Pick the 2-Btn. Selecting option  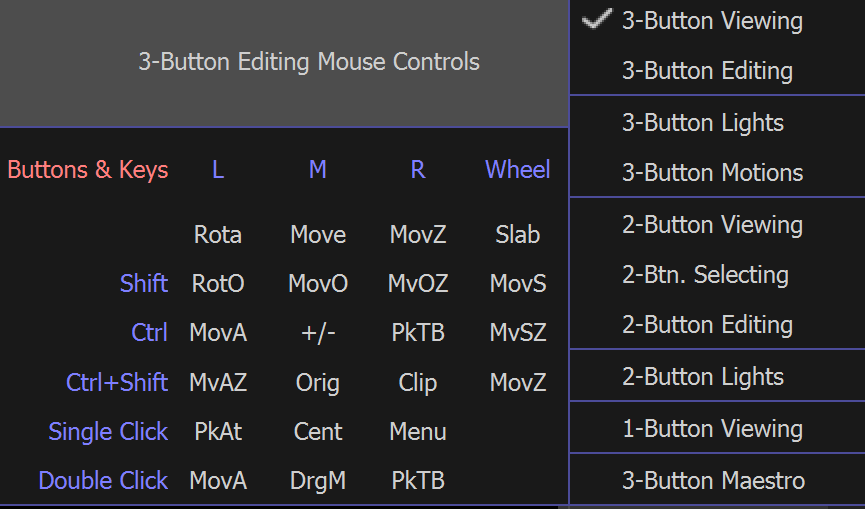pos(705,275)
